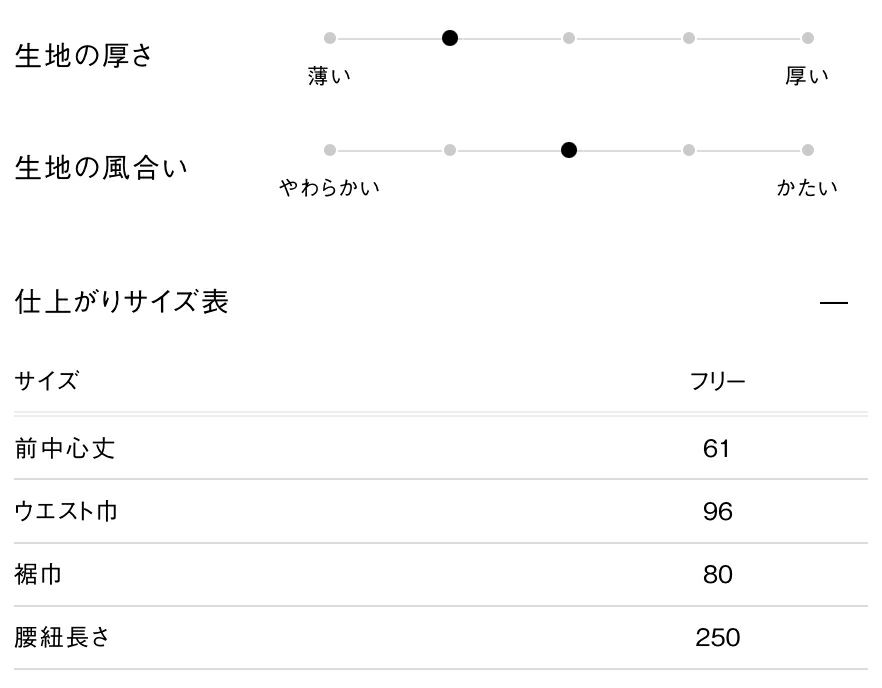Select the フリー column header
Screen dimensions: 882x688
(x=717, y=381)
